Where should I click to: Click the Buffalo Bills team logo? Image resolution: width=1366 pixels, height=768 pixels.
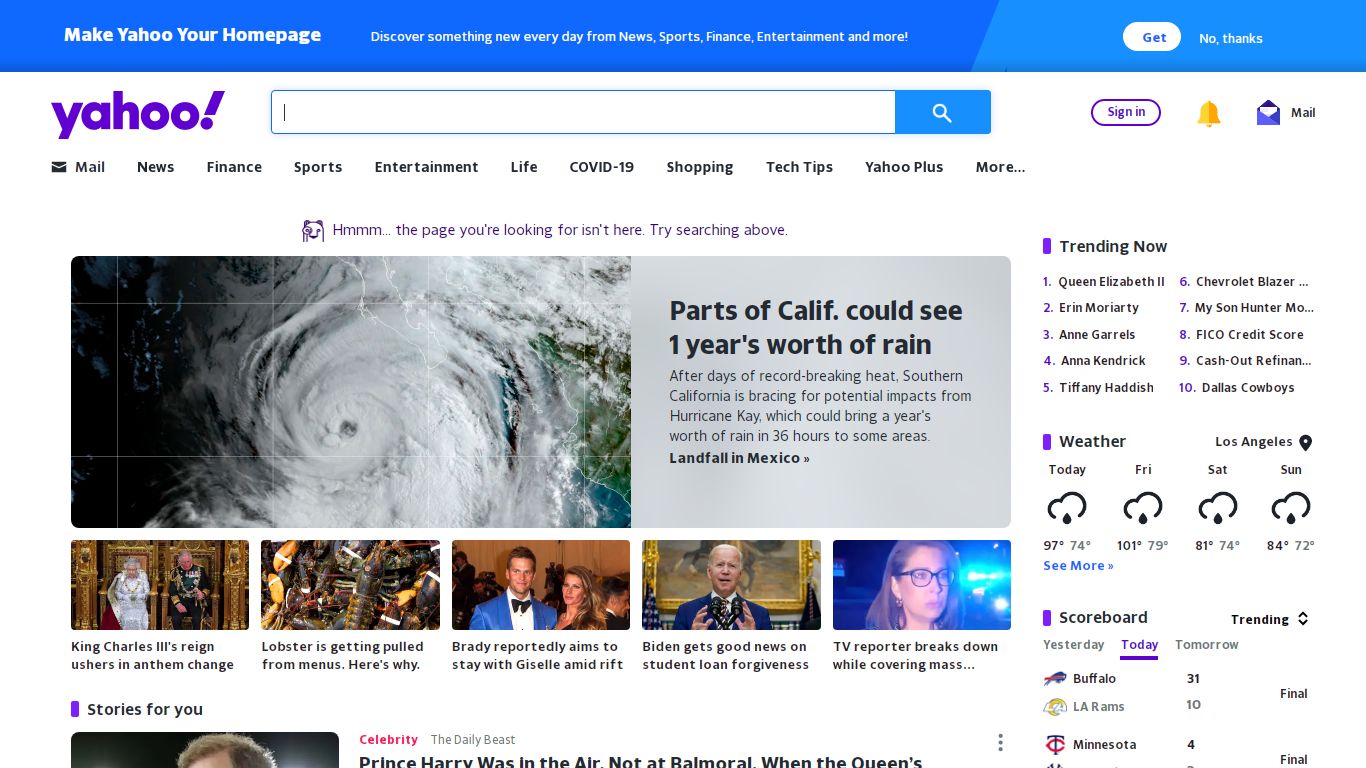pyautogui.click(x=1055, y=679)
